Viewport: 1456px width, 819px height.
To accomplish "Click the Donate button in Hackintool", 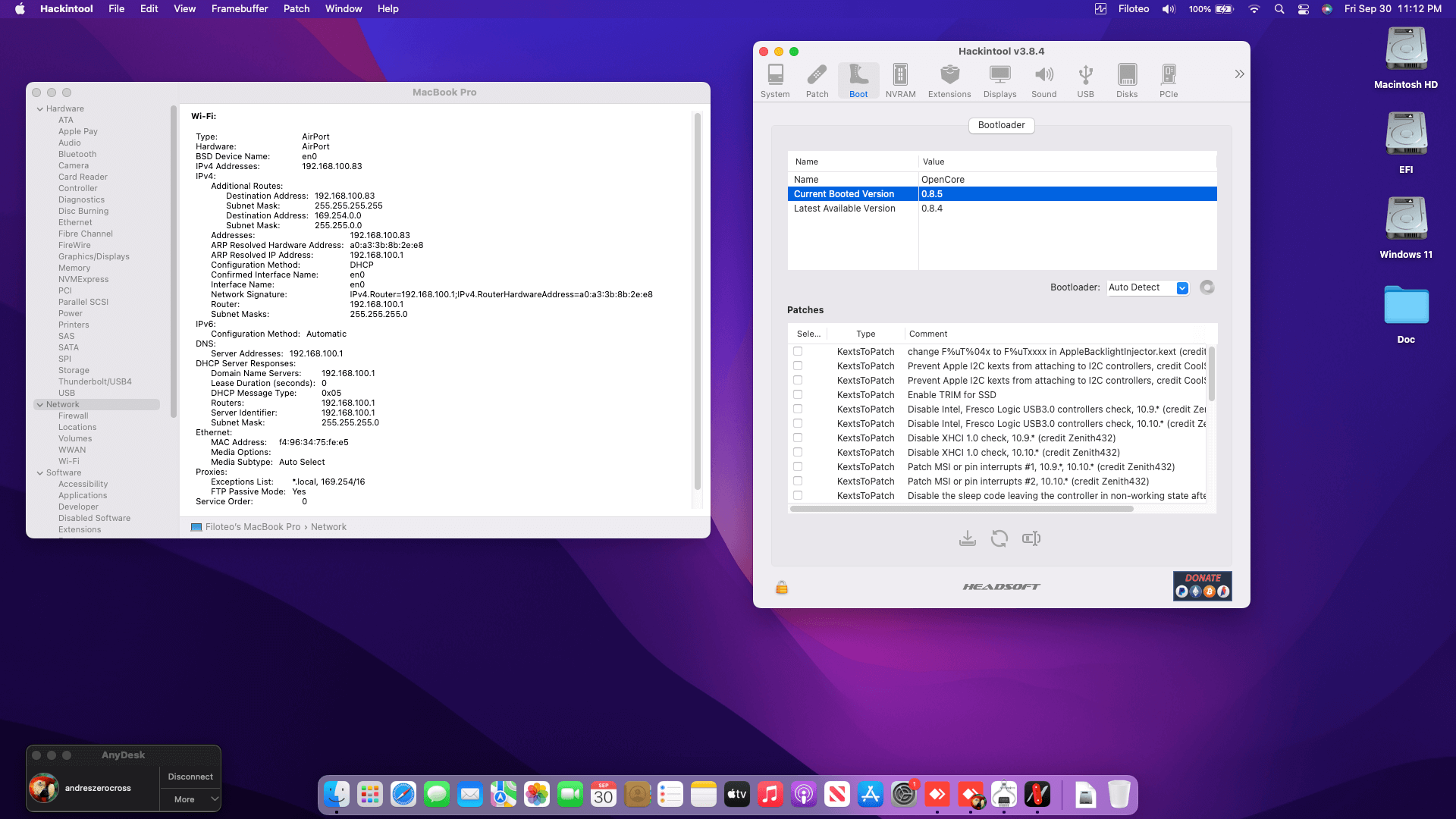I will pos(1203,586).
